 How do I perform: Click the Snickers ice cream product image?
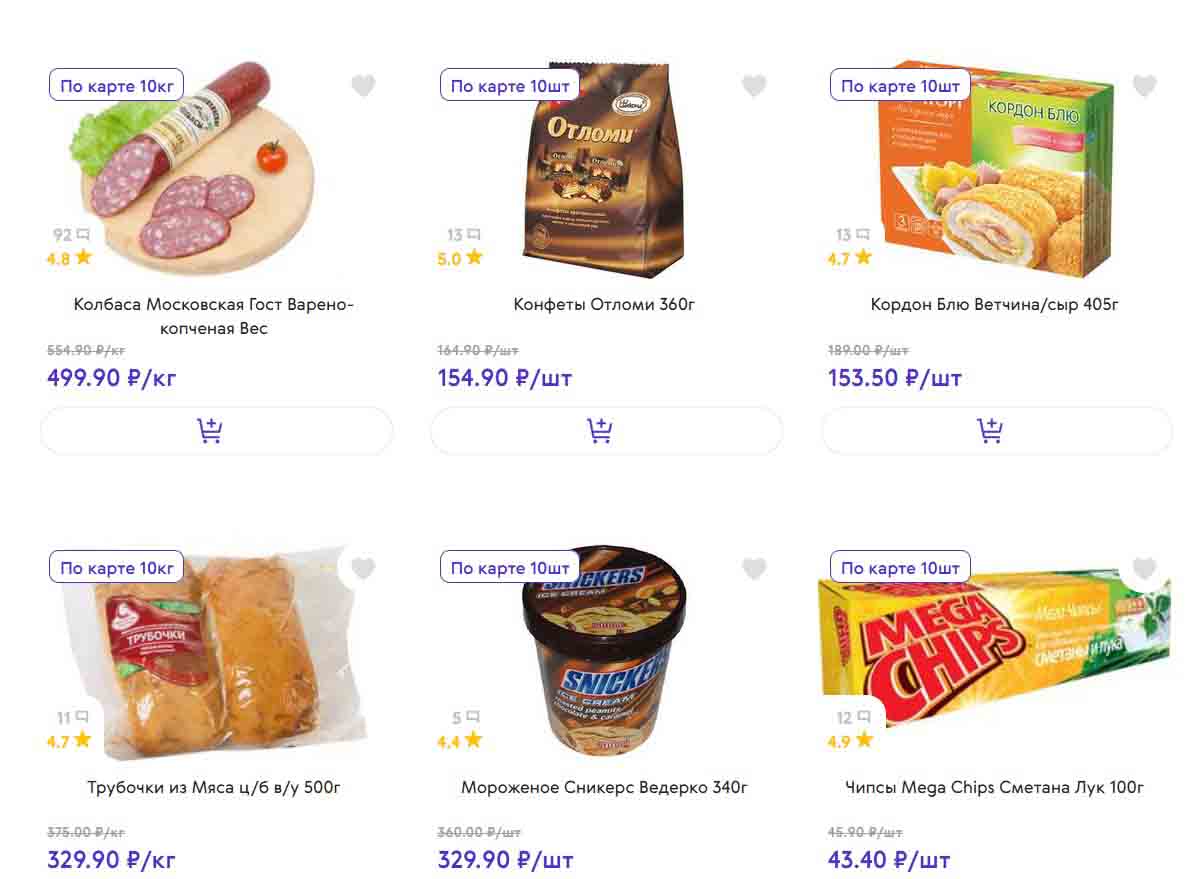(604, 660)
